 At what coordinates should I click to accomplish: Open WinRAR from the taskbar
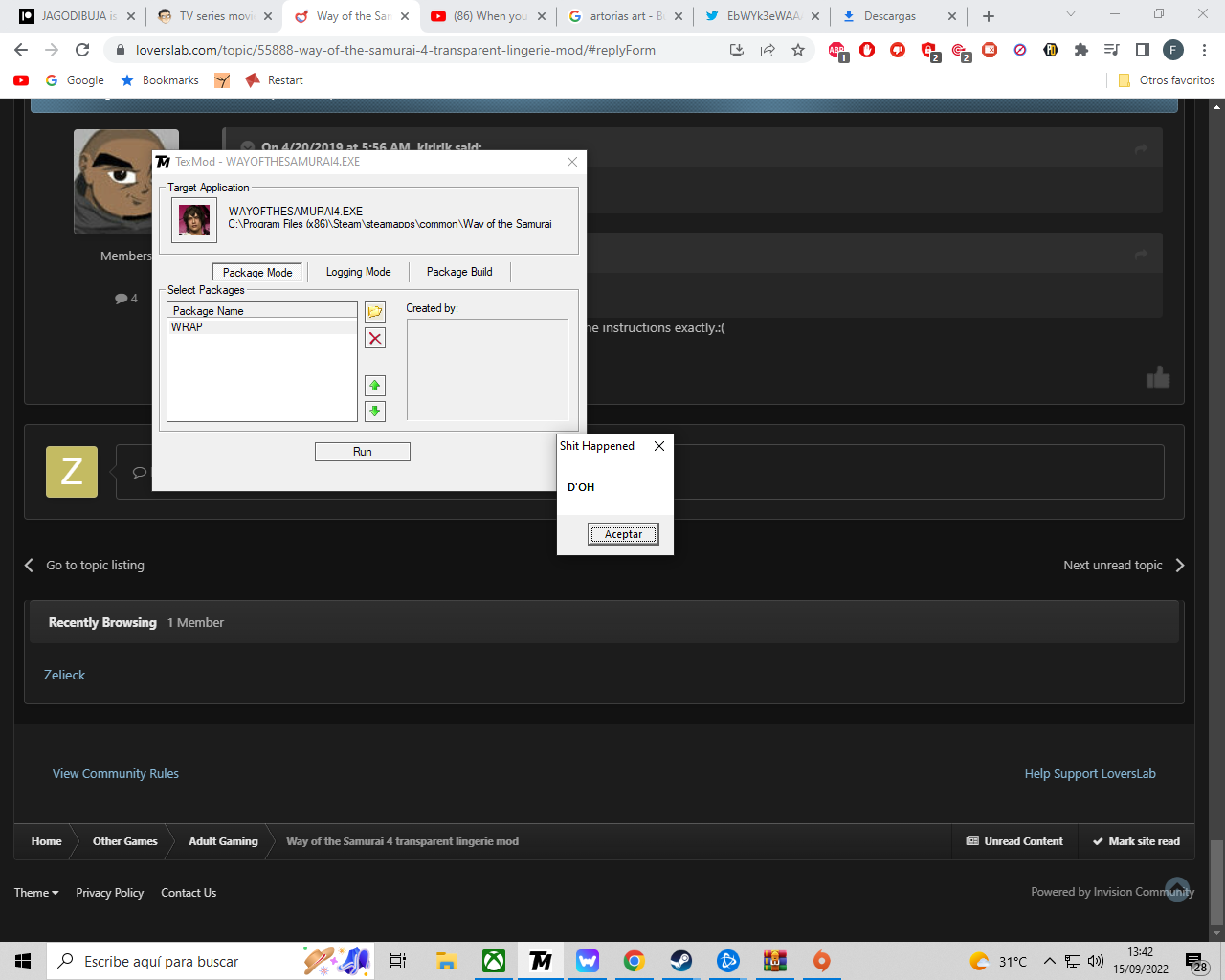775,961
